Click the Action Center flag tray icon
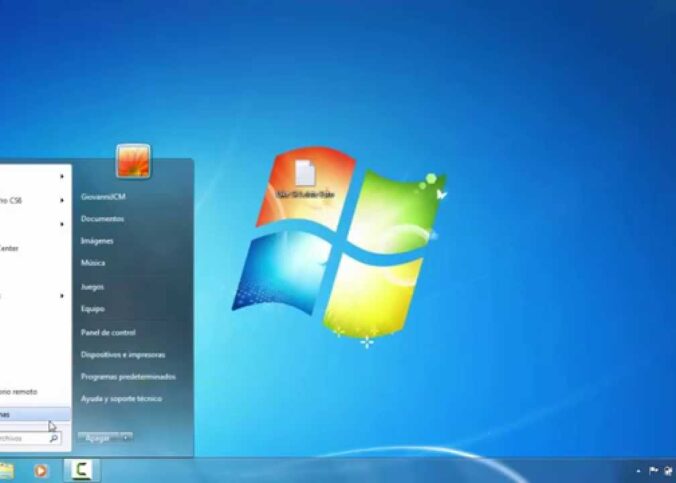676x483 pixels. click(x=654, y=471)
